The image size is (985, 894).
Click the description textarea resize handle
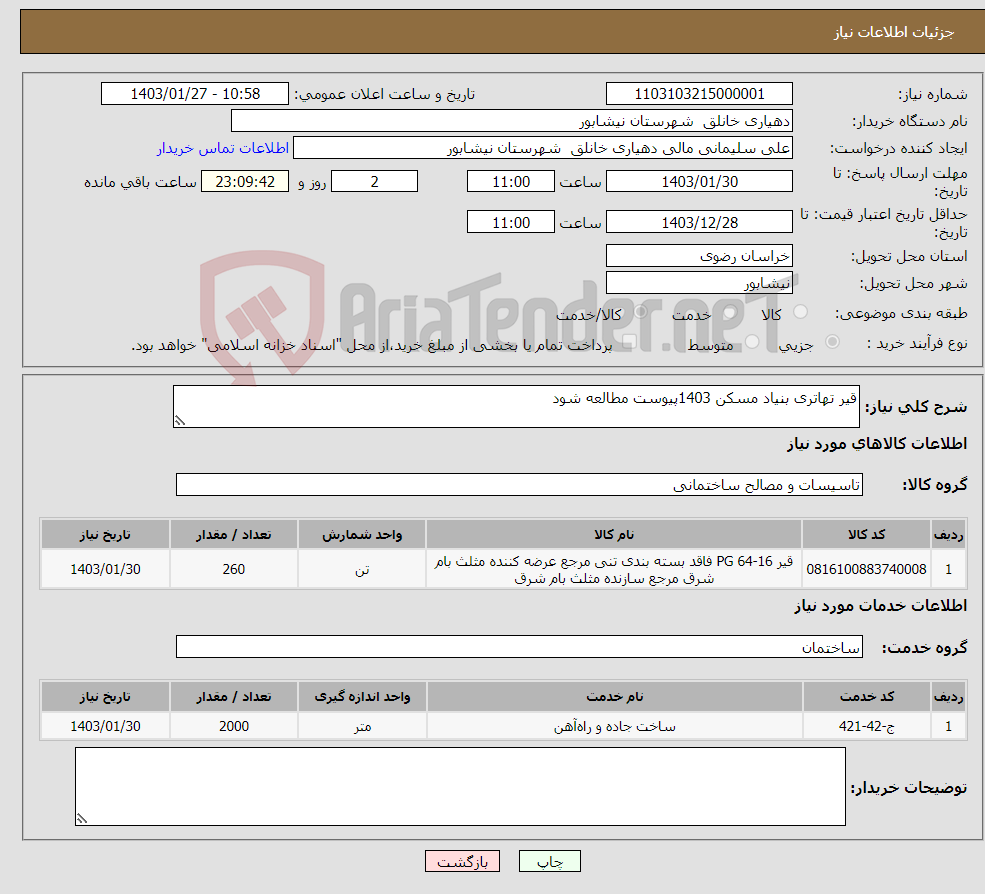click(180, 421)
